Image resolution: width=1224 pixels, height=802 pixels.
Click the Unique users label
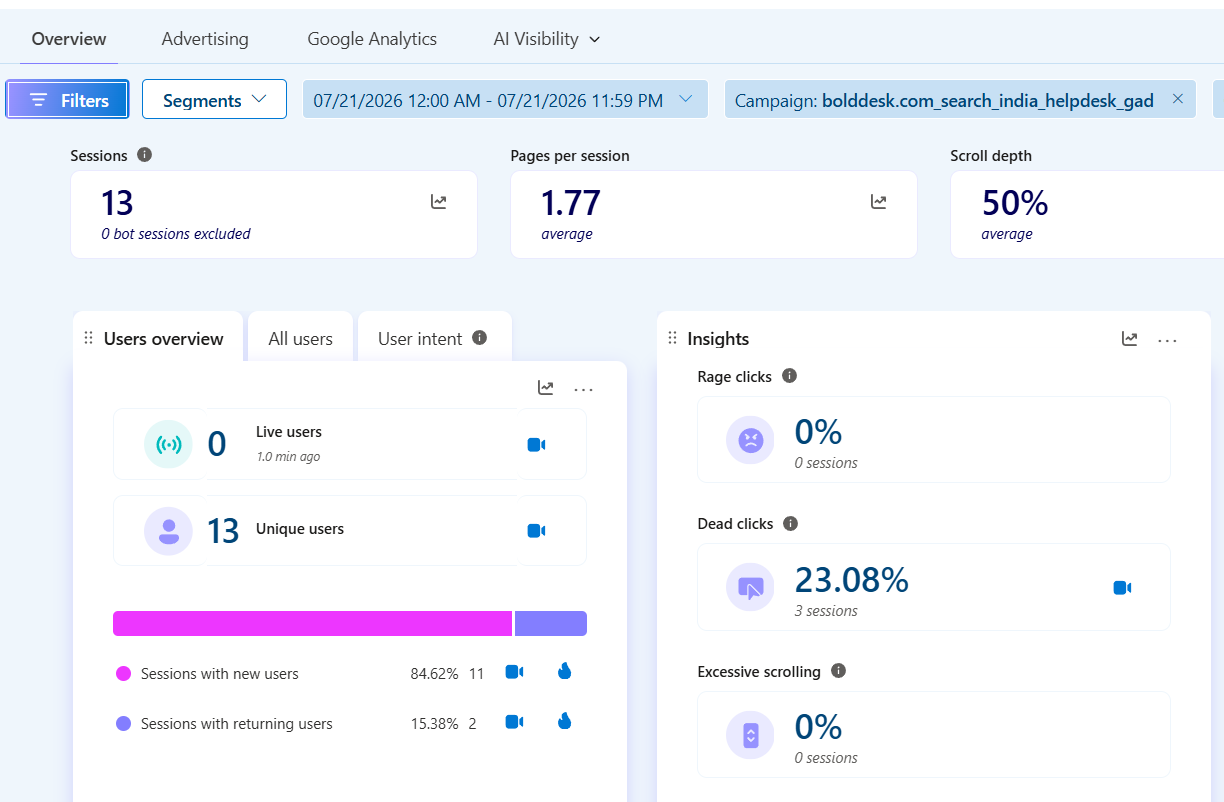point(300,529)
